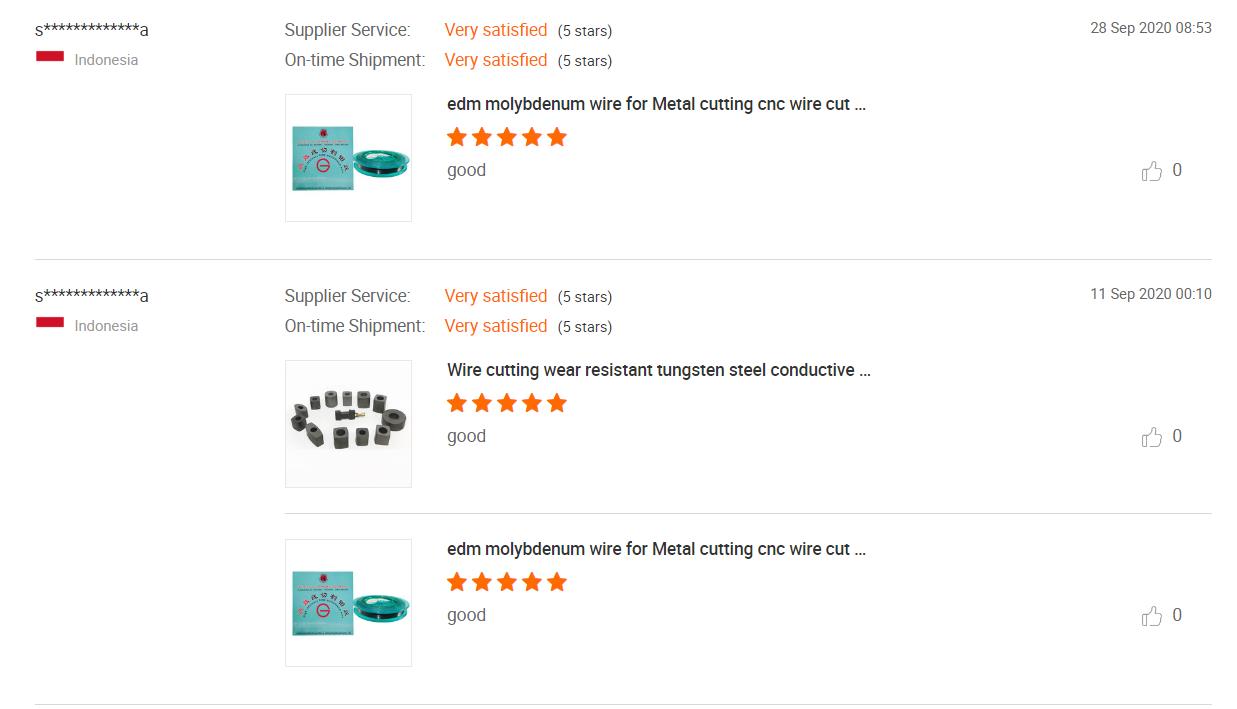Open the molybdenum wire title link from 11 Sep
Viewport: 1237px width, 709px height.
coord(656,549)
